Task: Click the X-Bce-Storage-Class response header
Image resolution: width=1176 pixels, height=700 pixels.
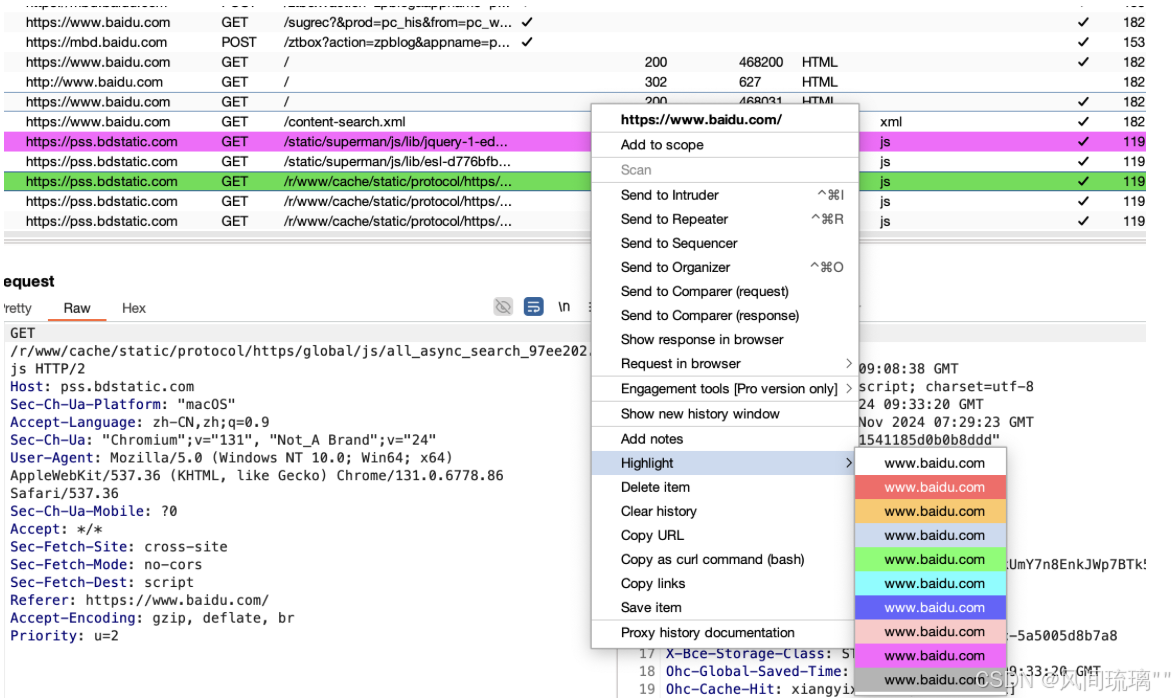Action: 759,653
